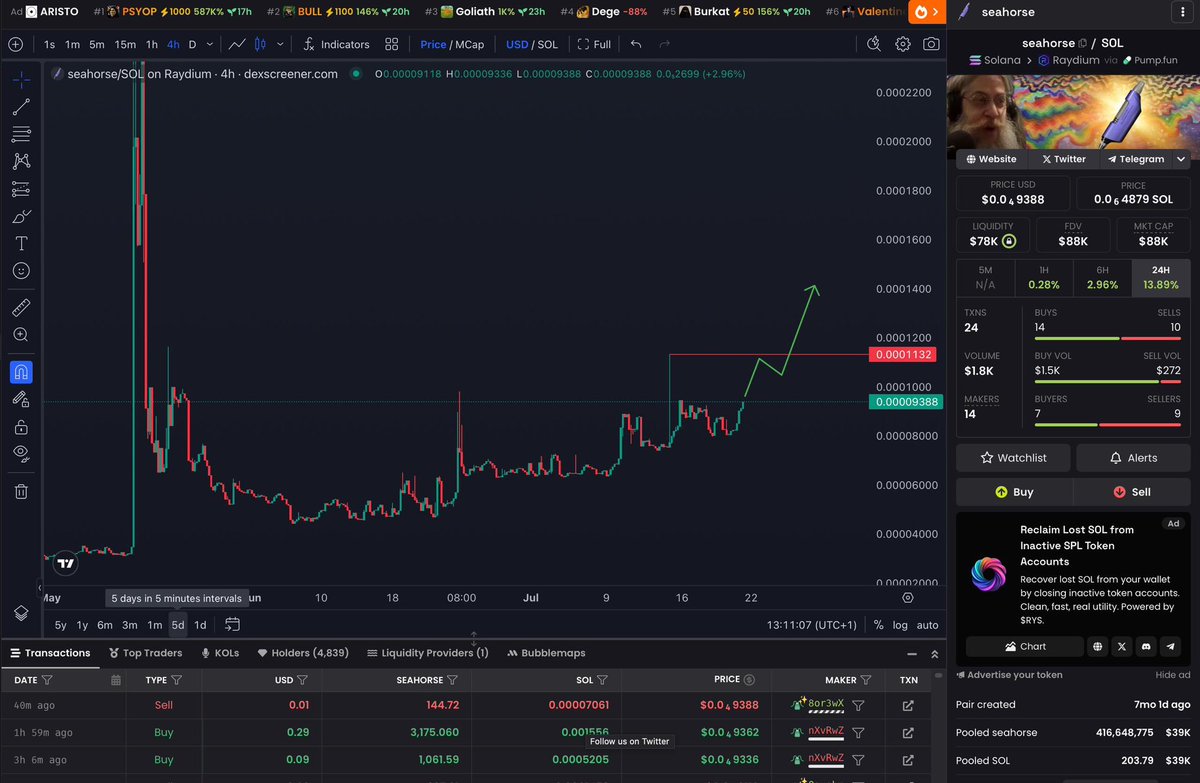The width and height of the screenshot is (1200, 783).
Task: Toggle percent scale mode
Action: pyautogui.click(x=878, y=625)
